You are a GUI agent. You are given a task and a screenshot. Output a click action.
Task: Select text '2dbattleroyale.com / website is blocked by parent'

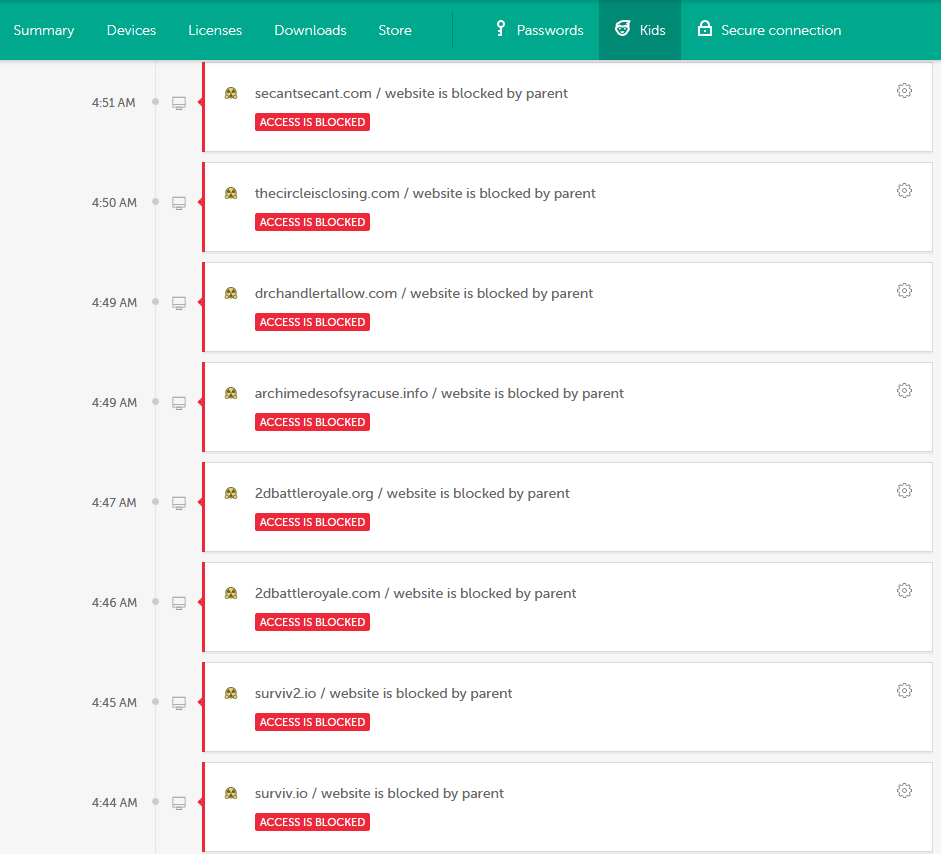[x=415, y=594]
